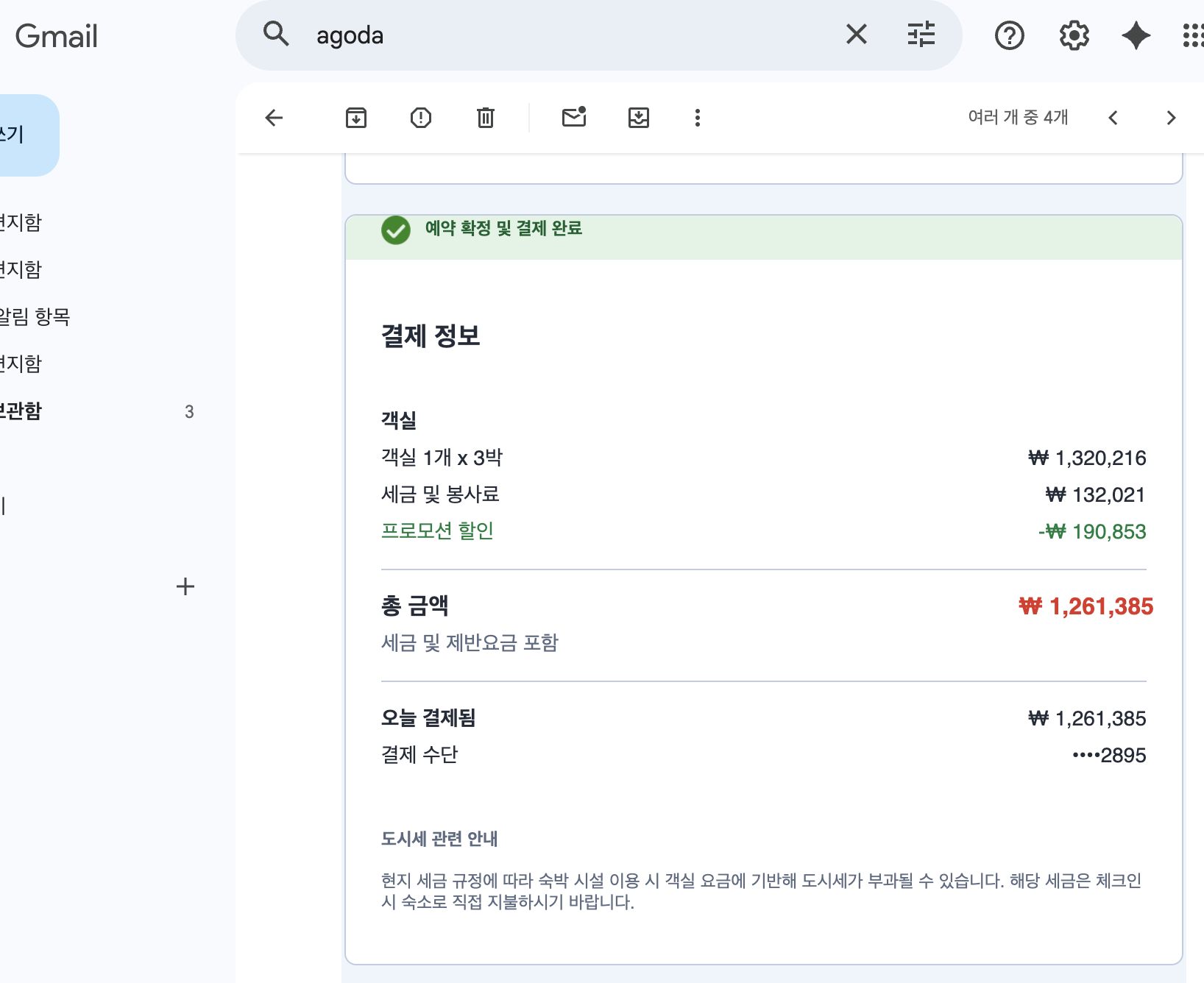Click 객실 1개 x 3박 line
Image resolution: width=1204 pixels, height=983 pixels.
point(442,458)
